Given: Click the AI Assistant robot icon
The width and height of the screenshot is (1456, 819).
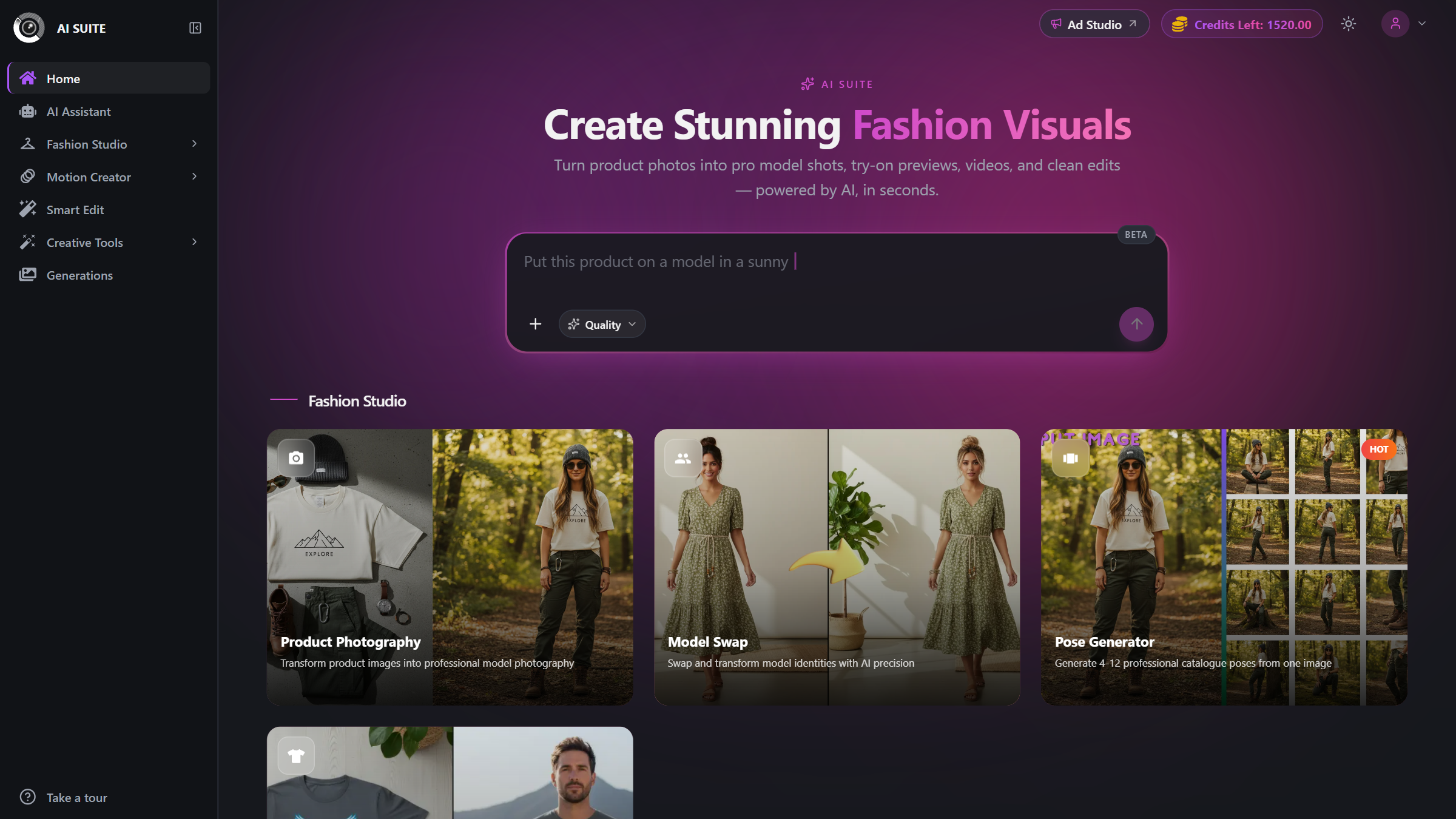Looking at the screenshot, I should point(28,111).
